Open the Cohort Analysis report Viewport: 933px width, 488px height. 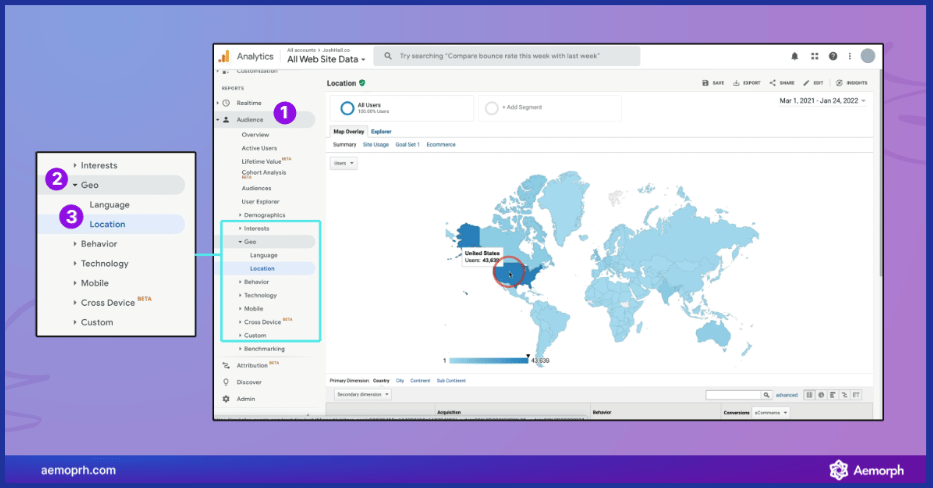click(264, 173)
